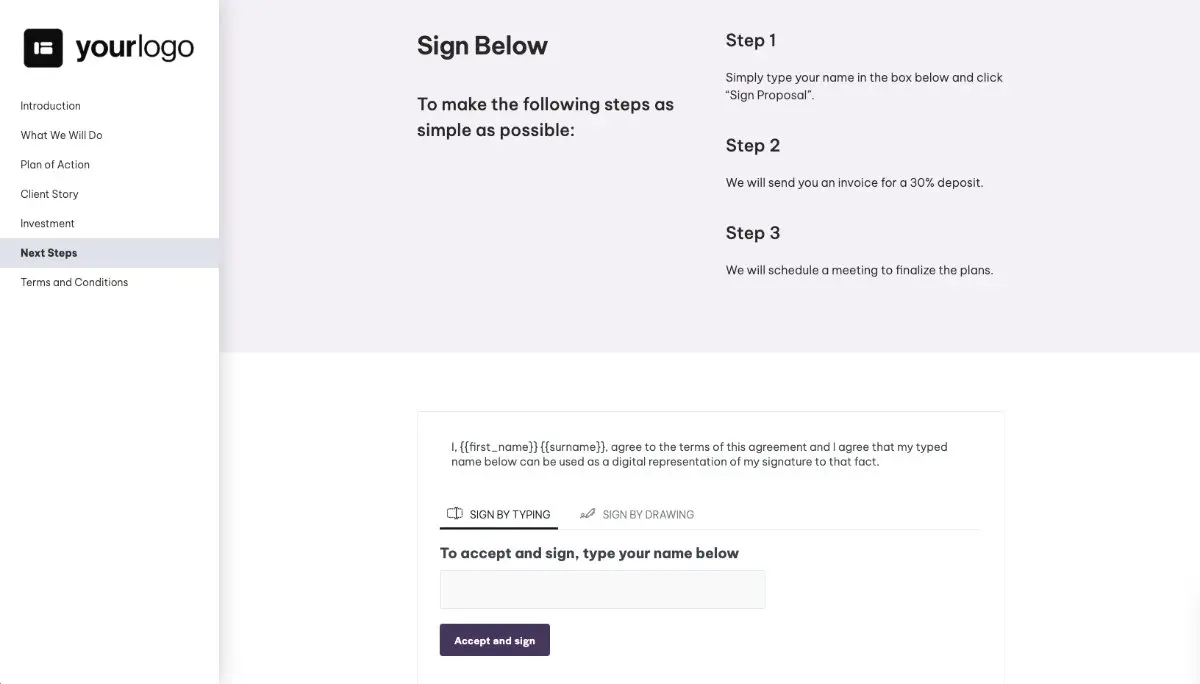
Task: Click the name entry field
Action: pyautogui.click(x=602, y=589)
